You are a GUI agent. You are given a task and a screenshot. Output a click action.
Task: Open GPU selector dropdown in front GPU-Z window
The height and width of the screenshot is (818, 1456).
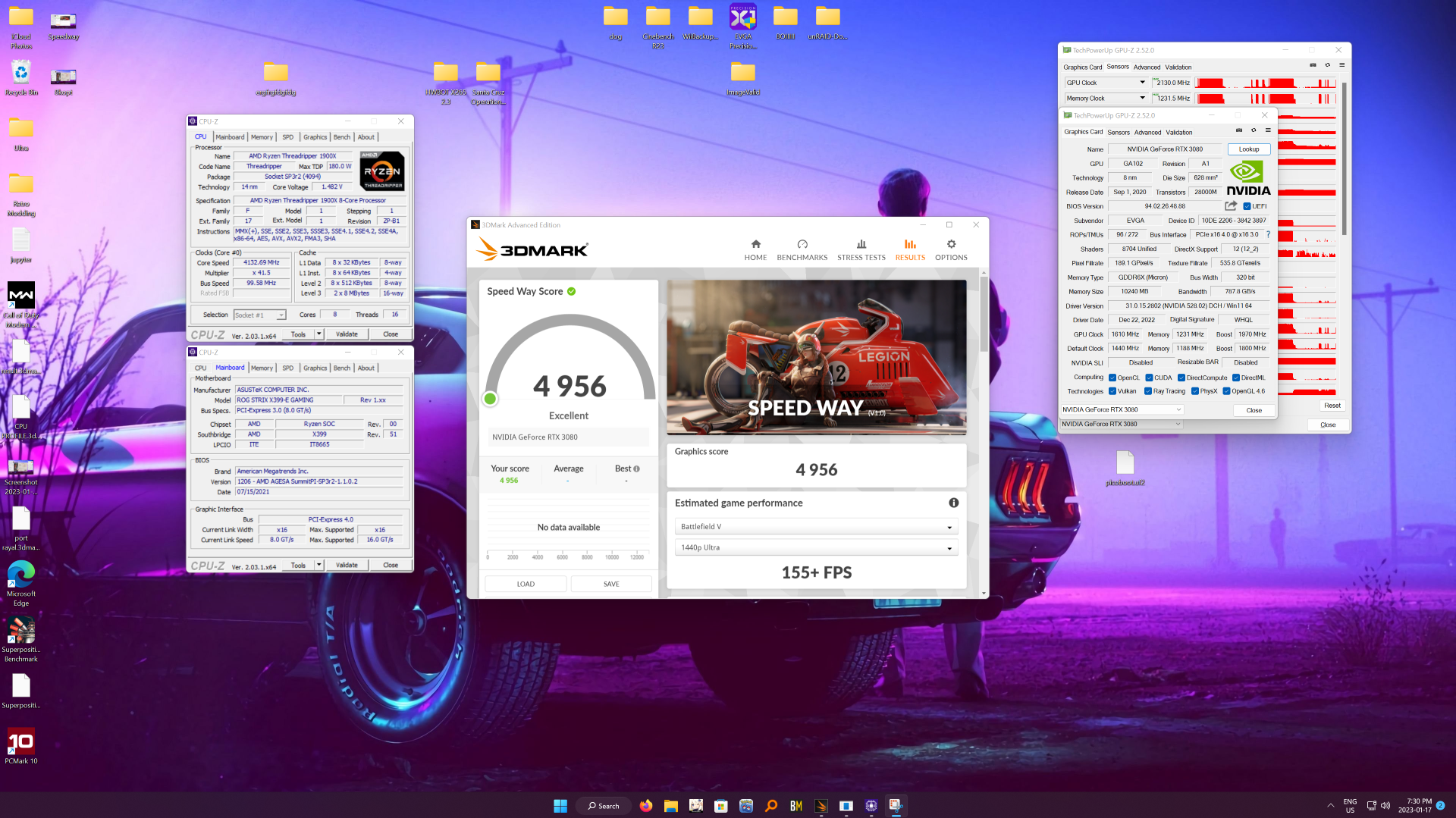click(x=1122, y=409)
